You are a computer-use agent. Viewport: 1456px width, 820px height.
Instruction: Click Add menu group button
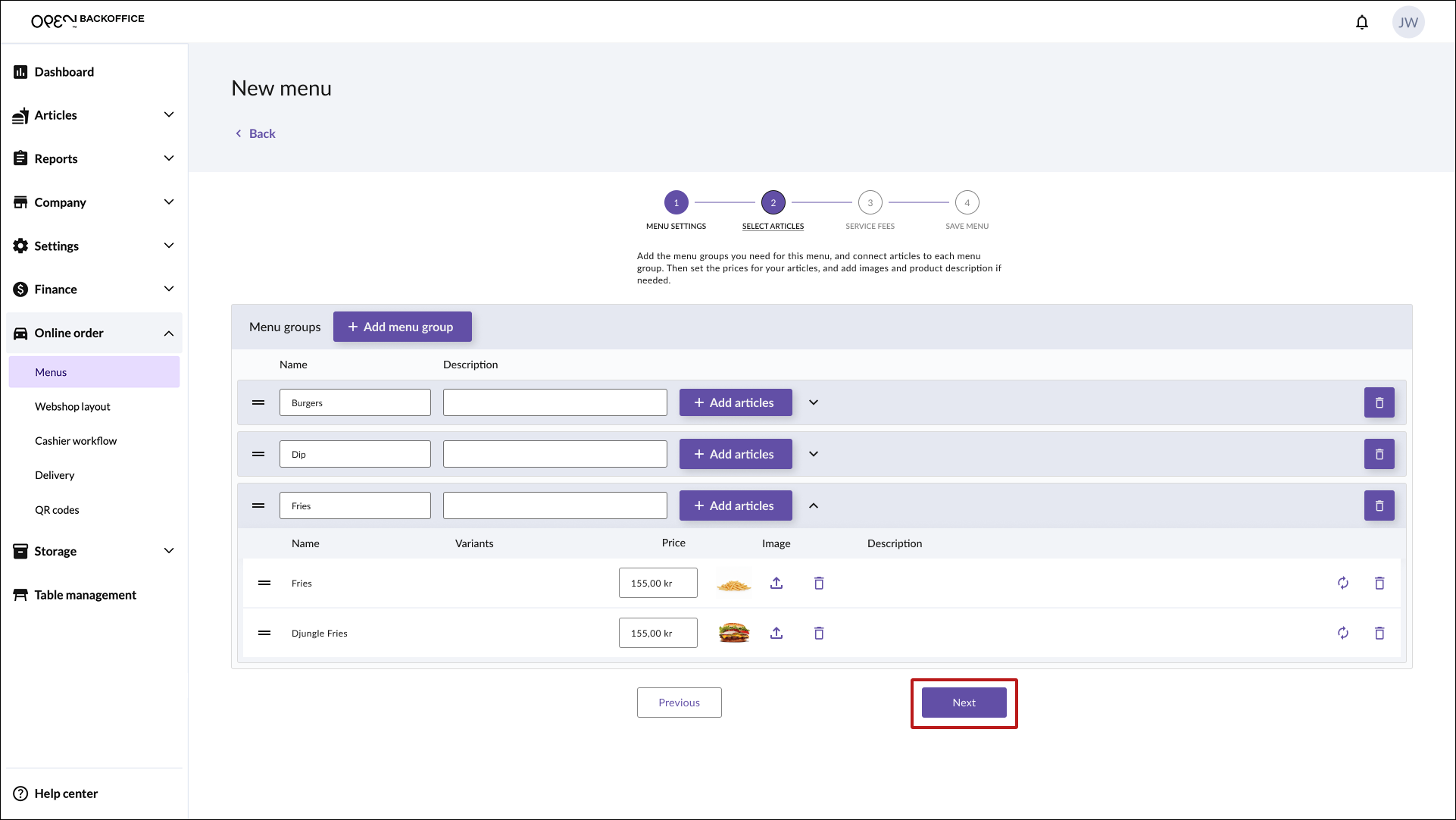click(402, 327)
